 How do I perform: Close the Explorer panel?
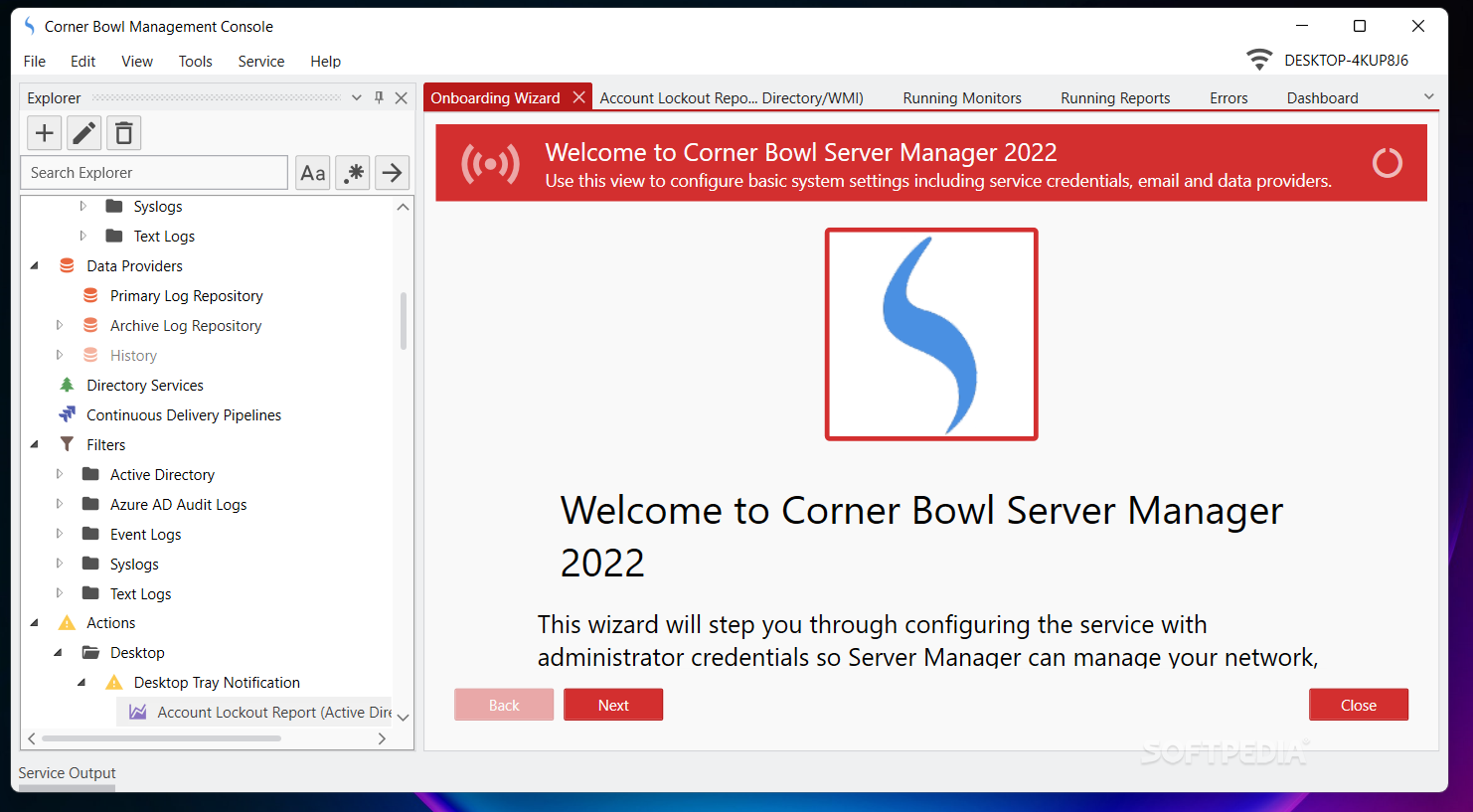click(x=401, y=97)
